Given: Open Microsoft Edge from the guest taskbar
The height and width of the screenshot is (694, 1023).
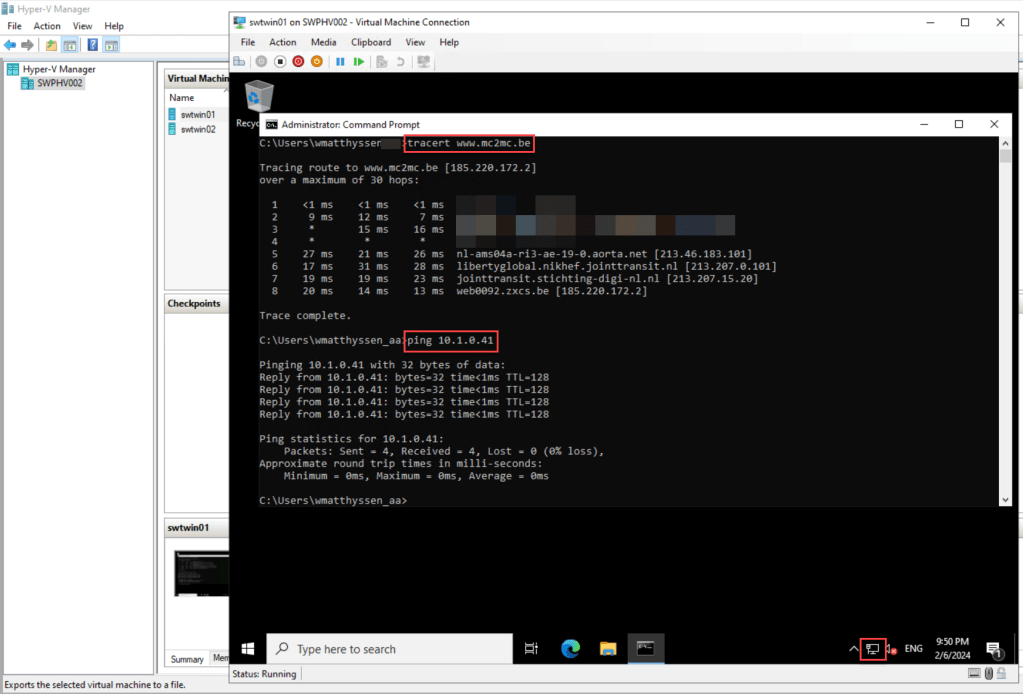Looking at the screenshot, I should (570, 649).
